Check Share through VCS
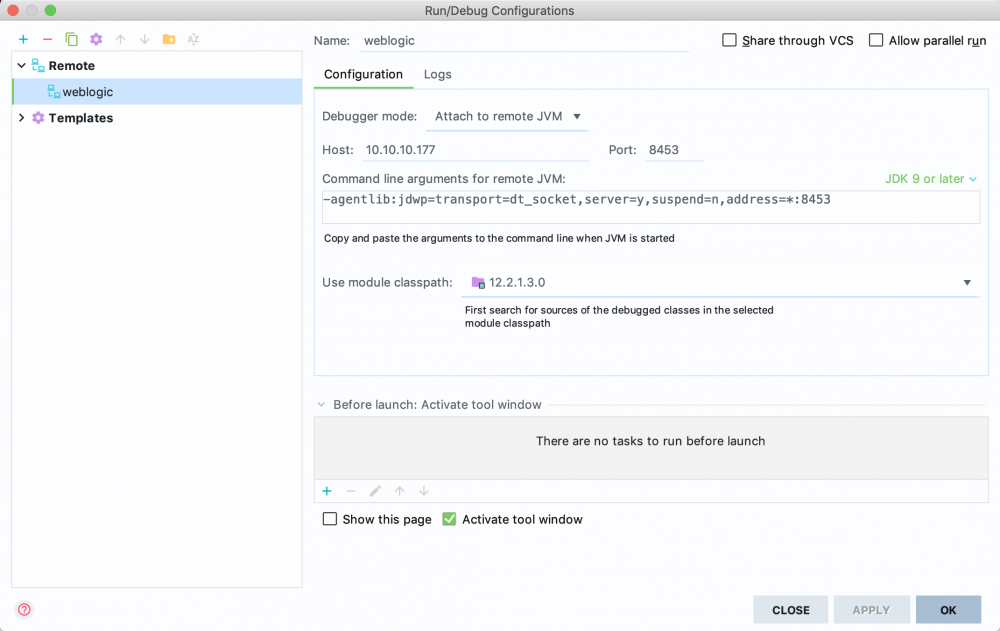The height and width of the screenshot is (631, 1000). click(x=730, y=40)
